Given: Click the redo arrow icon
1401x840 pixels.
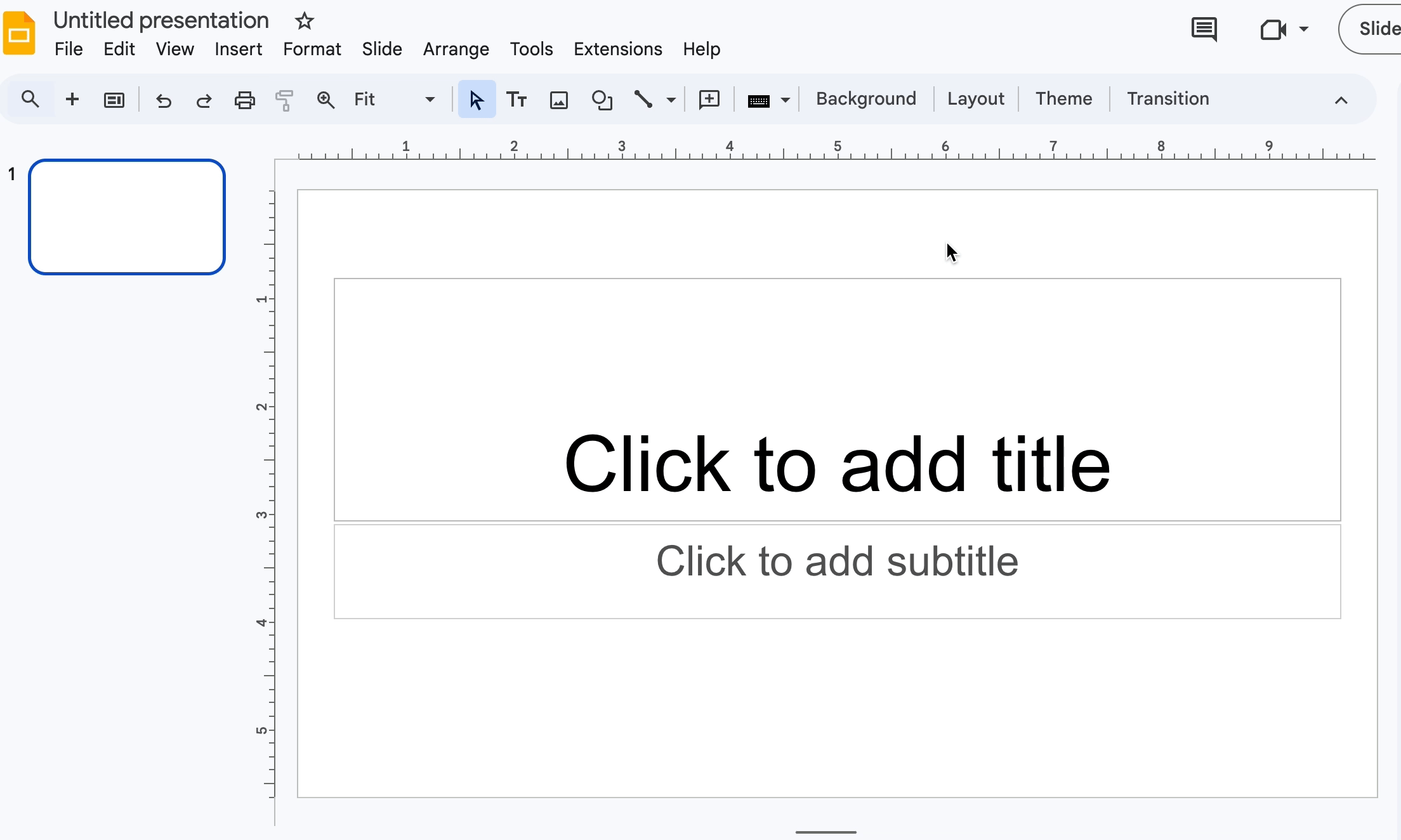Looking at the screenshot, I should pyautogui.click(x=204, y=100).
